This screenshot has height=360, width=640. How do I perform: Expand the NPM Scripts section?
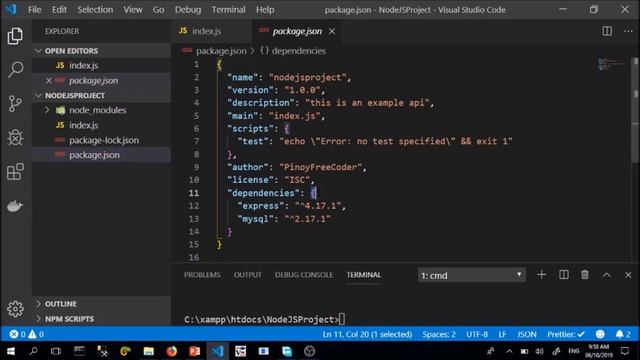point(101,319)
